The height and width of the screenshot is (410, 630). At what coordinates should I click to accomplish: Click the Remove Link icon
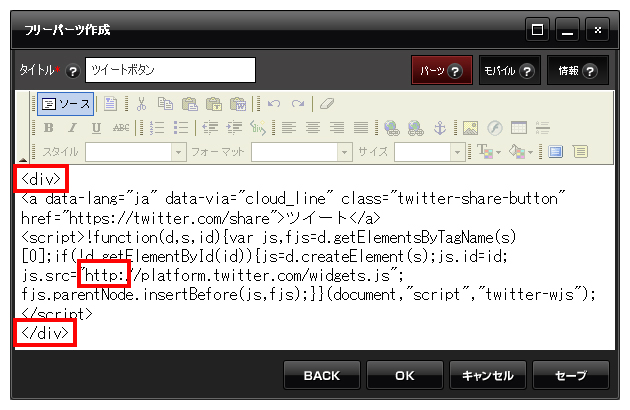coord(415,128)
